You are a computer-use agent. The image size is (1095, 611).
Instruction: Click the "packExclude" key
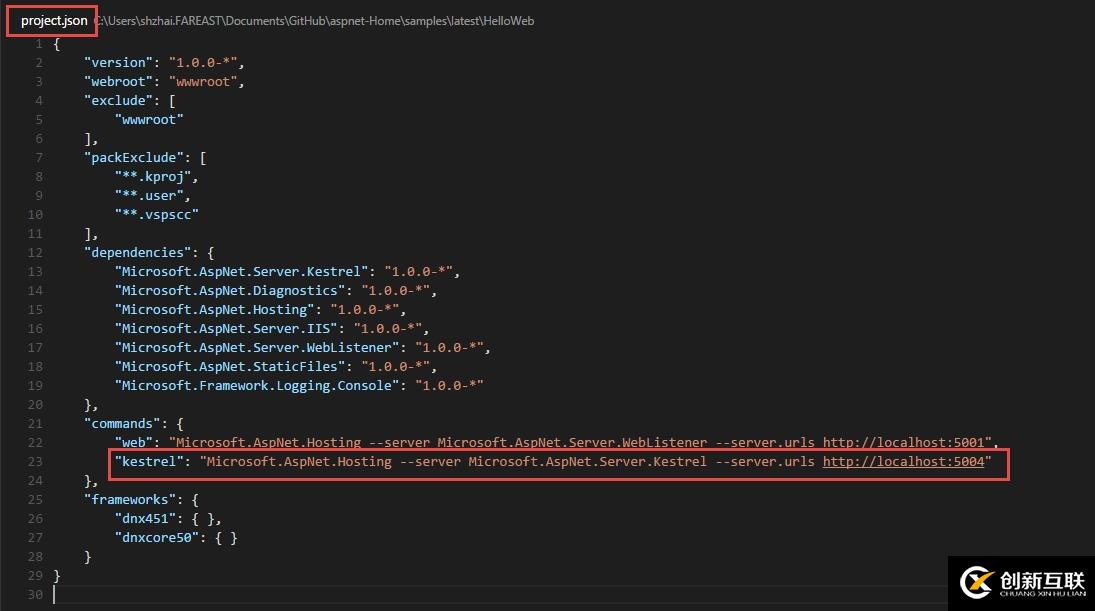click(x=134, y=158)
